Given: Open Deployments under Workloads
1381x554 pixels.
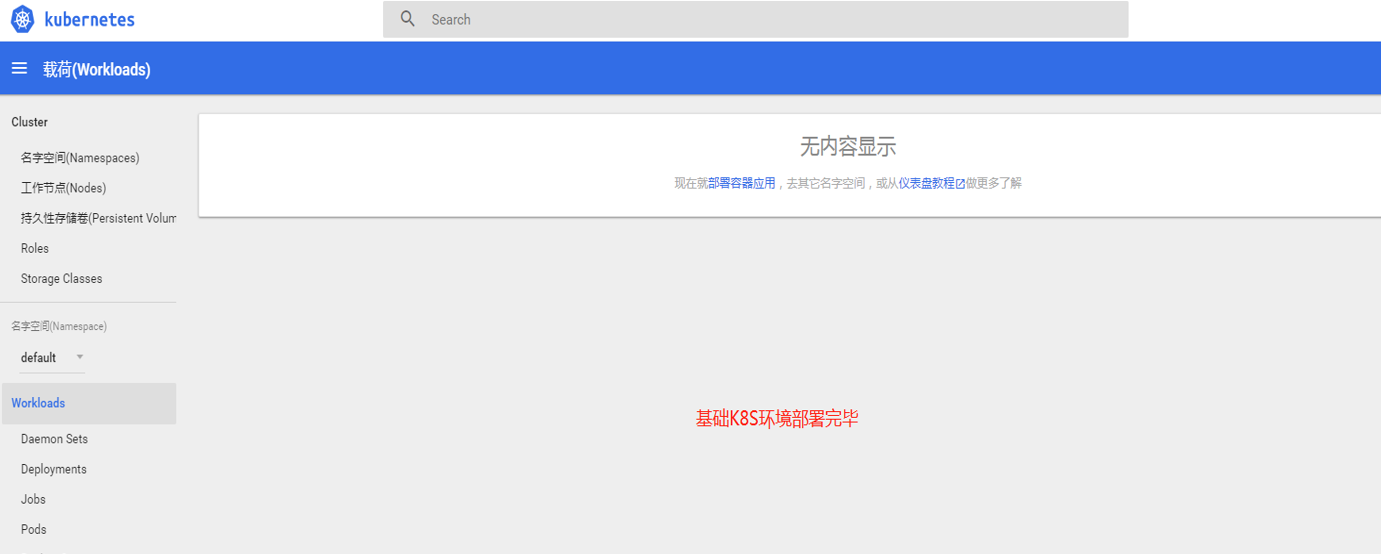Looking at the screenshot, I should (x=54, y=469).
